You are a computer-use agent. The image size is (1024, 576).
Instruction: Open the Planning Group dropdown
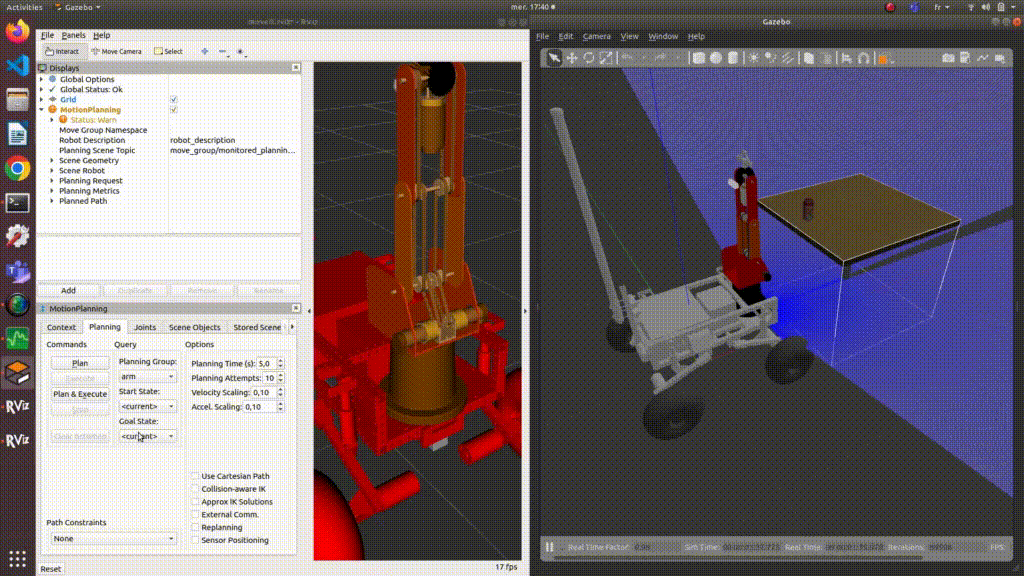coord(148,376)
